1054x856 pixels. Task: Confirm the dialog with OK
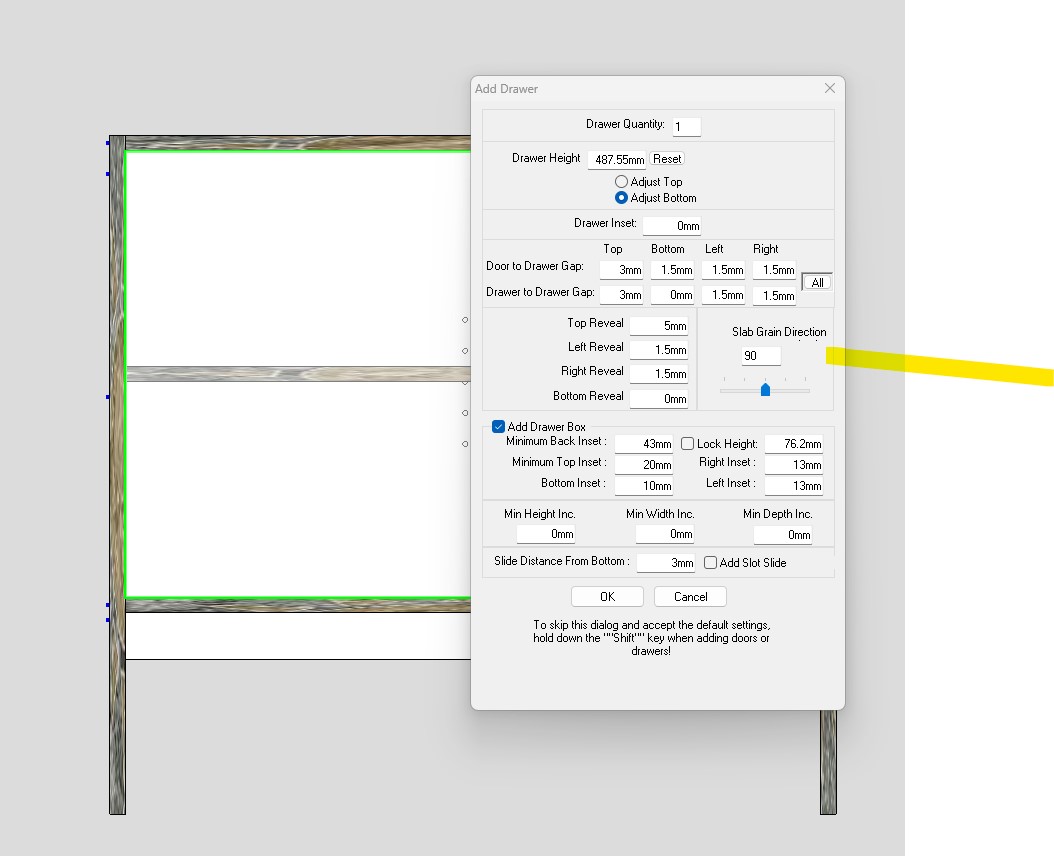(607, 597)
